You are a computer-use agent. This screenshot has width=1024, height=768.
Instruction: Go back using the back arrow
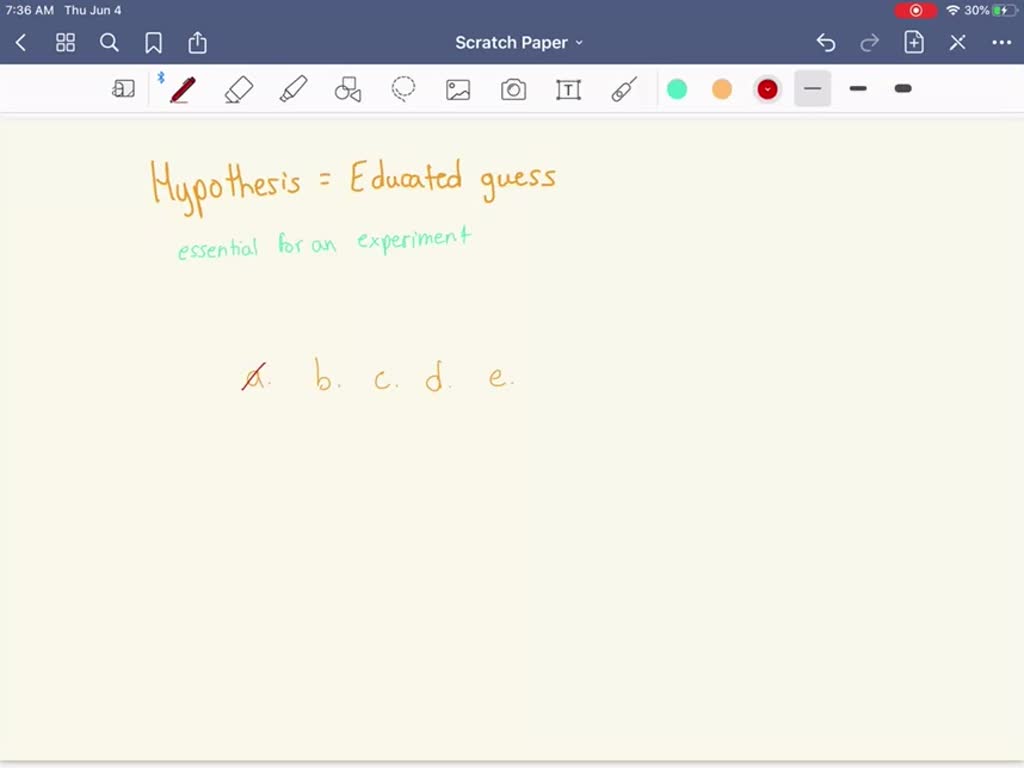[x=21, y=42]
